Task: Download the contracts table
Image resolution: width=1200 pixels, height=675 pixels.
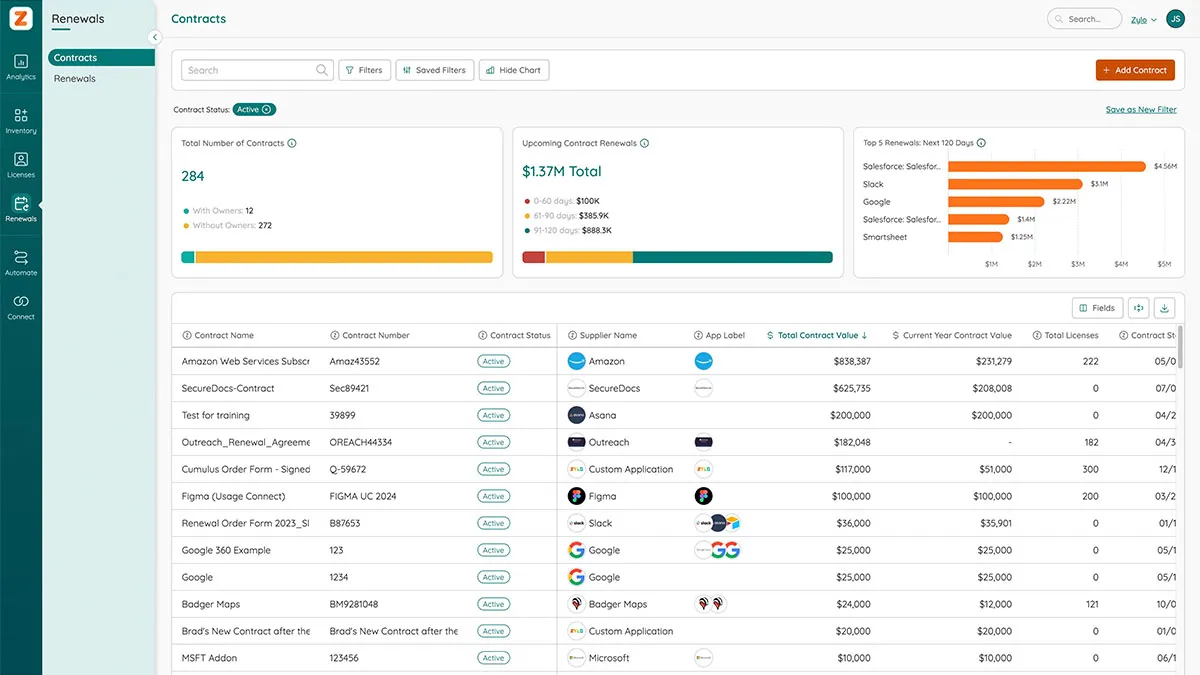Action: pos(1164,308)
